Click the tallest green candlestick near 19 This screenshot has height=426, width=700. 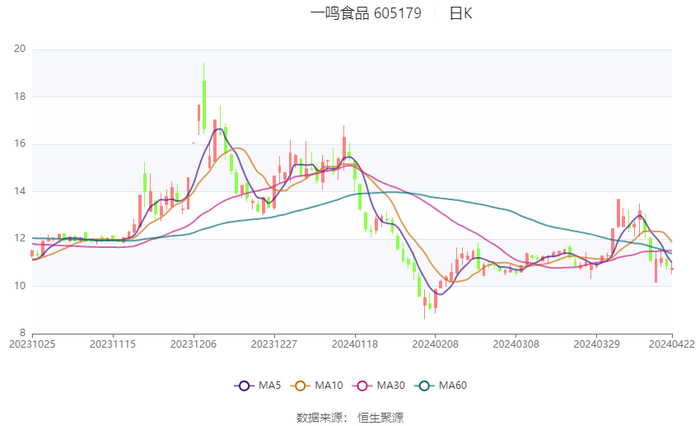coord(204,98)
